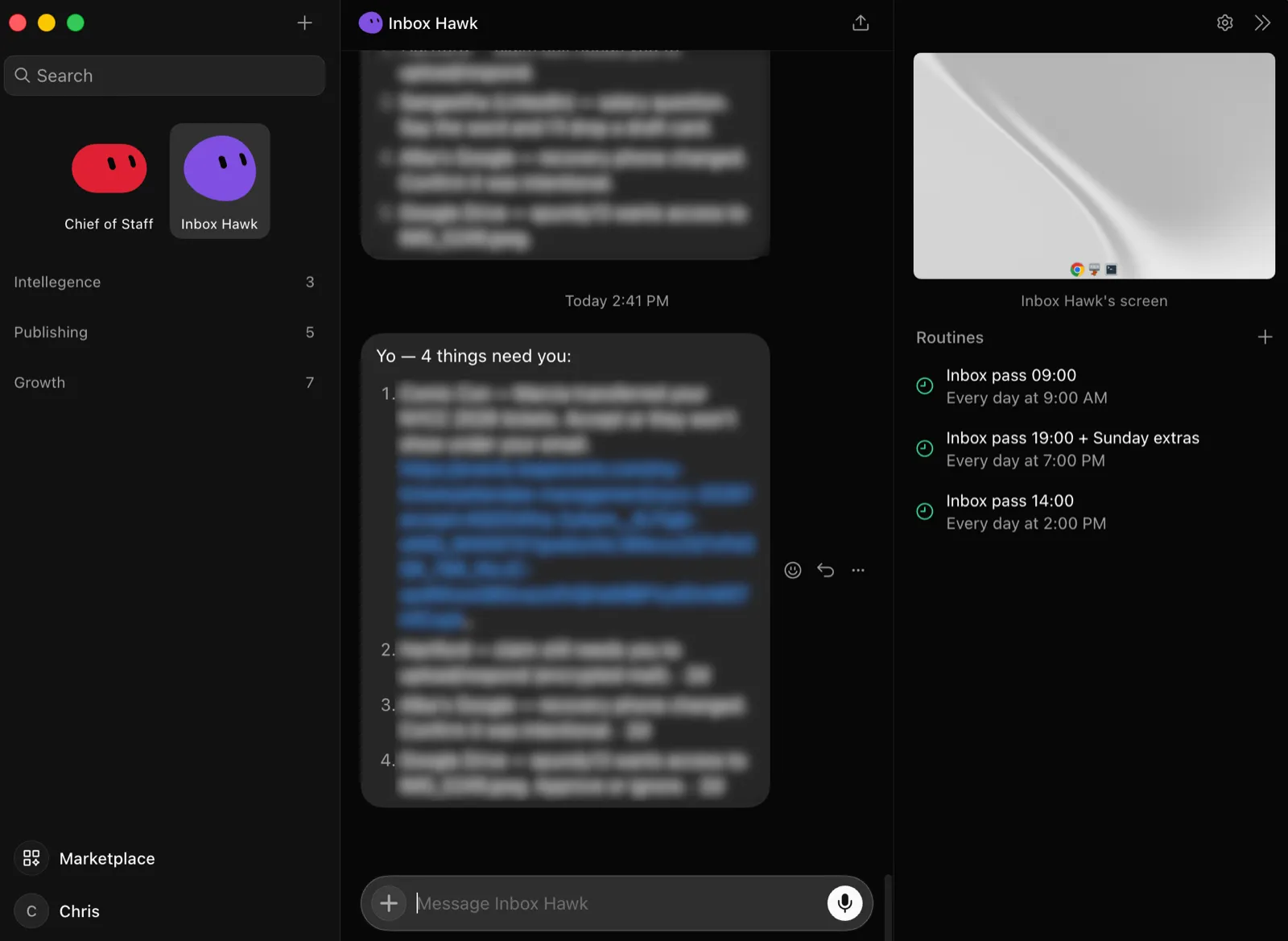Screen dimensions: 1288x941
Task: Reply to the message with the arrow icon
Action: coord(825,570)
